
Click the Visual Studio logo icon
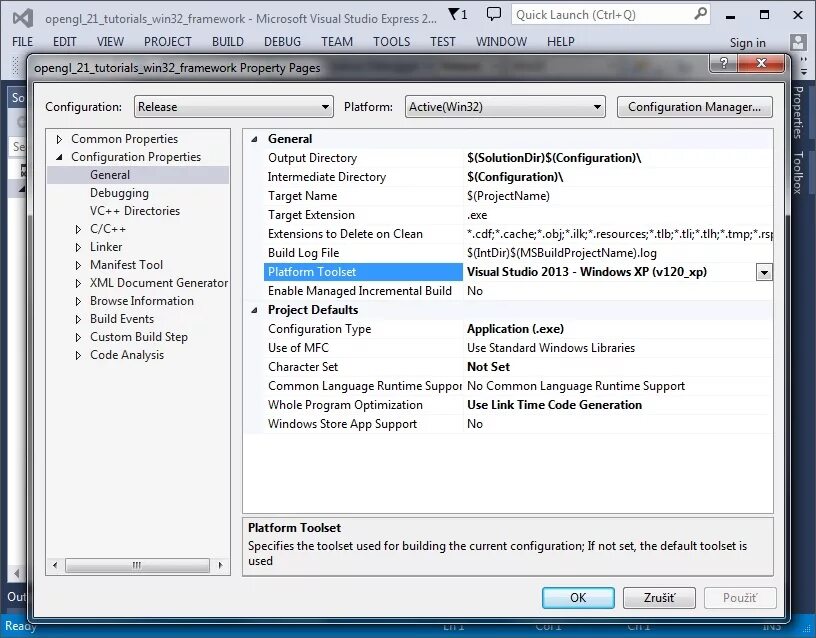[x=23, y=18]
